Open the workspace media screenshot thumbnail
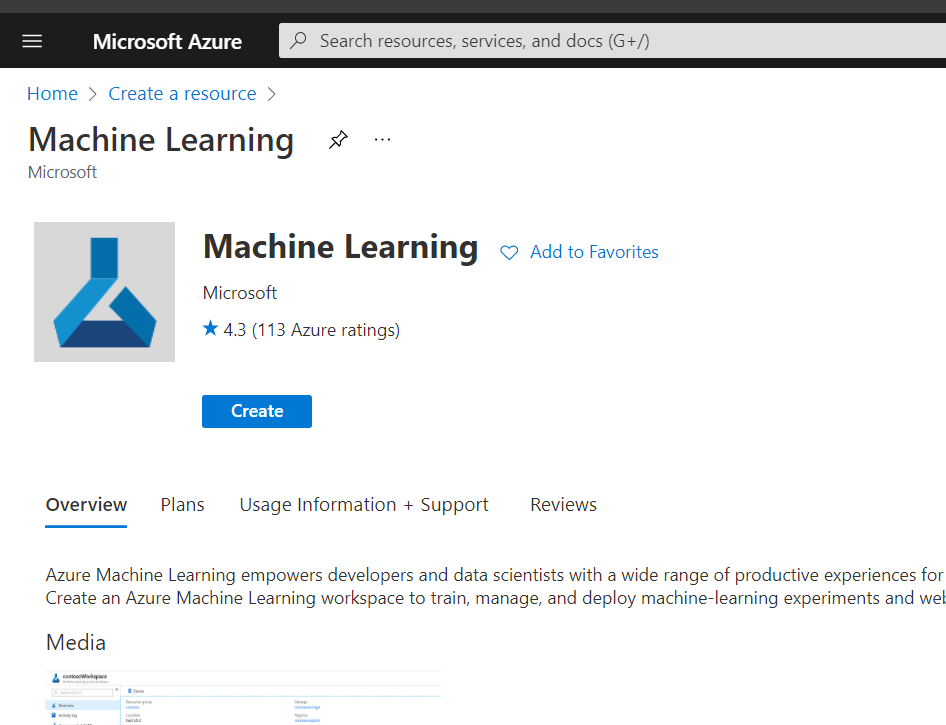This screenshot has height=725, width=946. pyautogui.click(x=243, y=697)
